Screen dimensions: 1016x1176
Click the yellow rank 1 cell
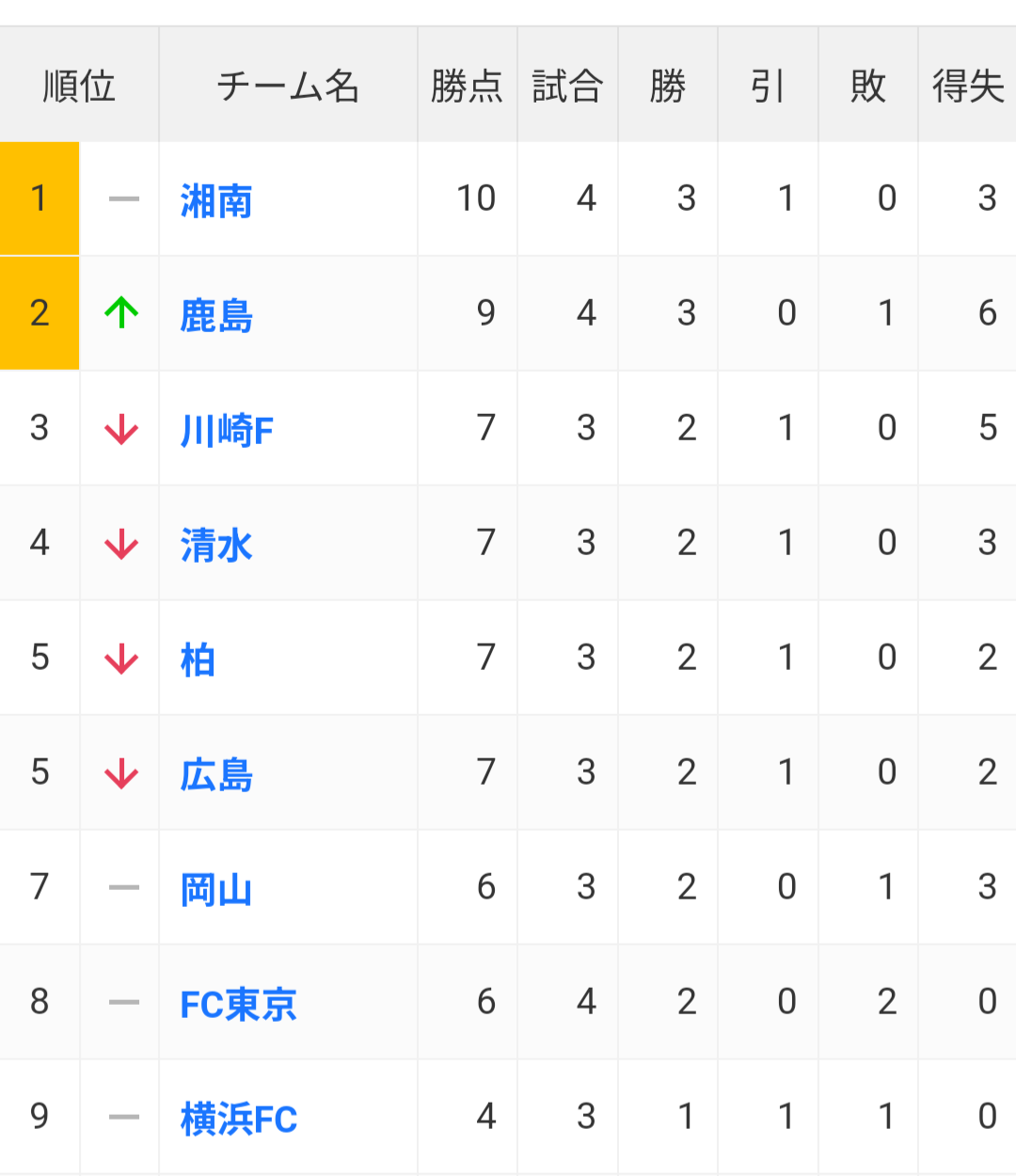click(40, 199)
